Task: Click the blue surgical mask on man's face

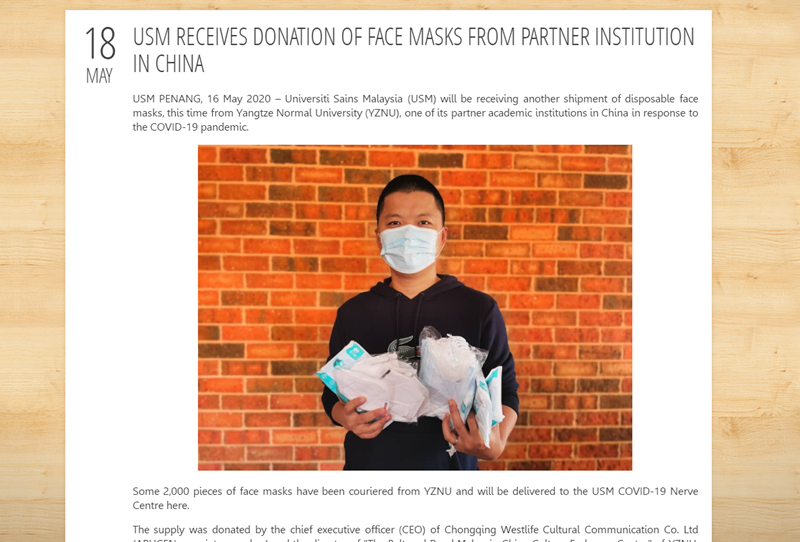Action: pyautogui.click(x=411, y=249)
